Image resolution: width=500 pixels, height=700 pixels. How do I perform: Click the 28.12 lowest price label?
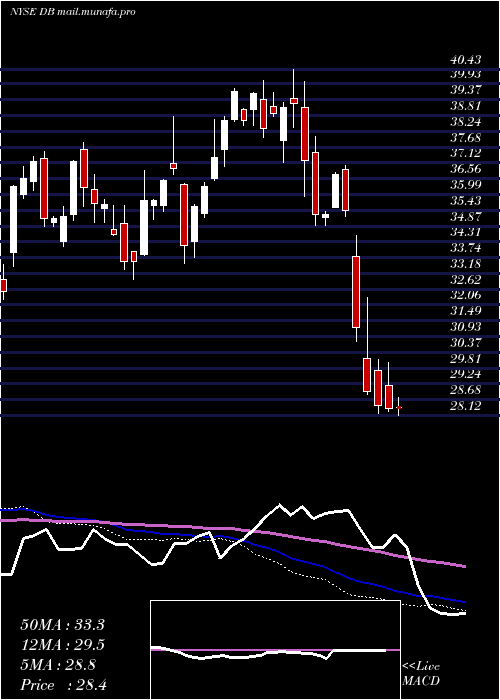(465, 406)
